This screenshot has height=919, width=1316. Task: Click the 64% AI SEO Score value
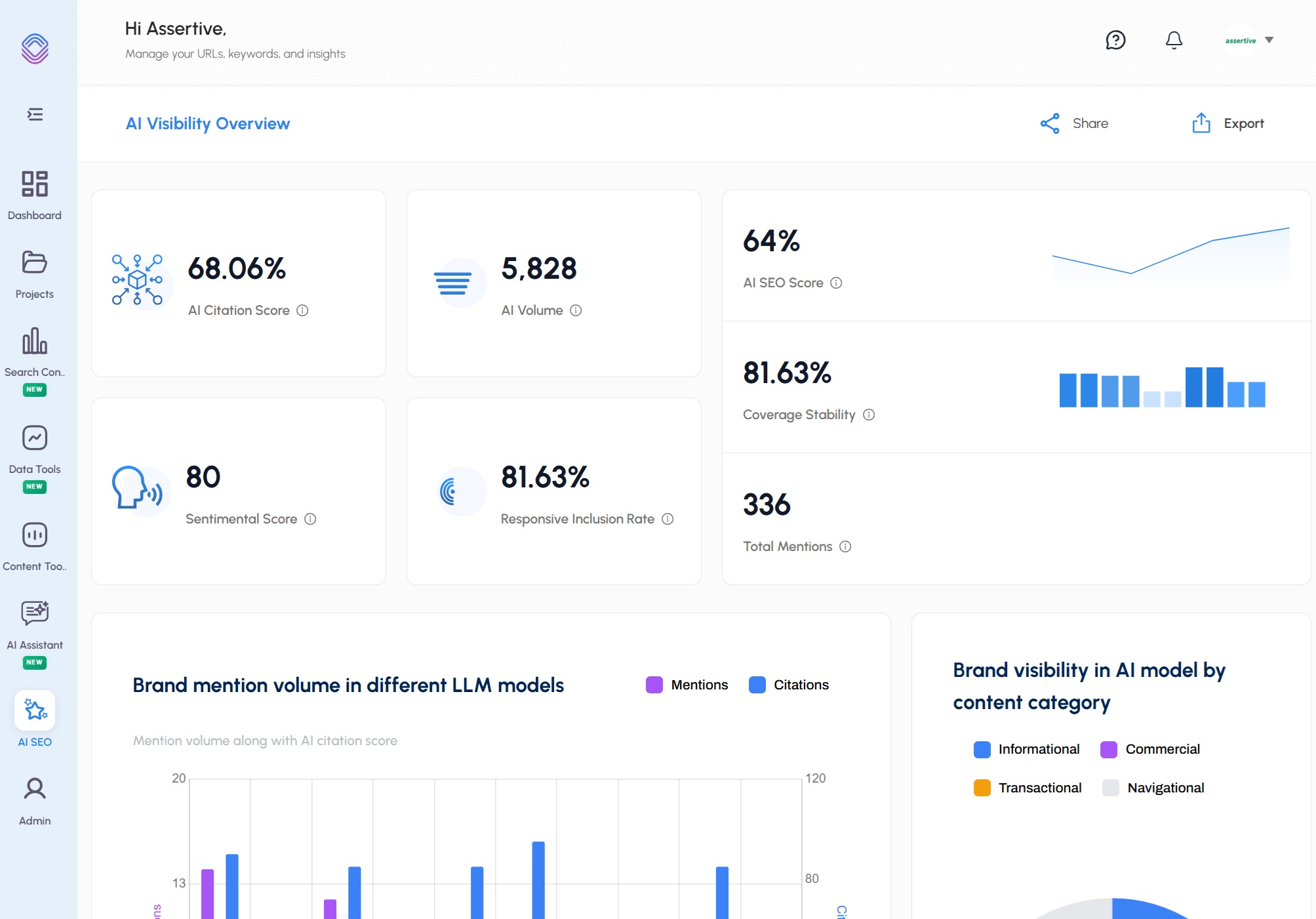(771, 241)
